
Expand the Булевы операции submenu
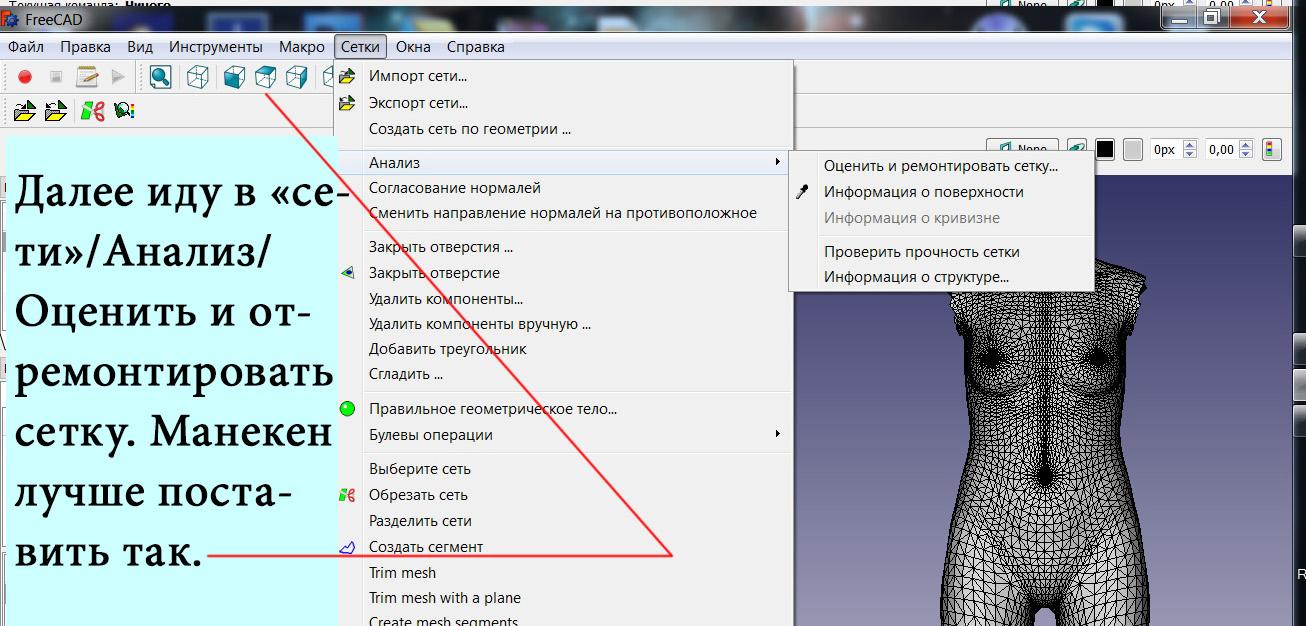coord(563,435)
